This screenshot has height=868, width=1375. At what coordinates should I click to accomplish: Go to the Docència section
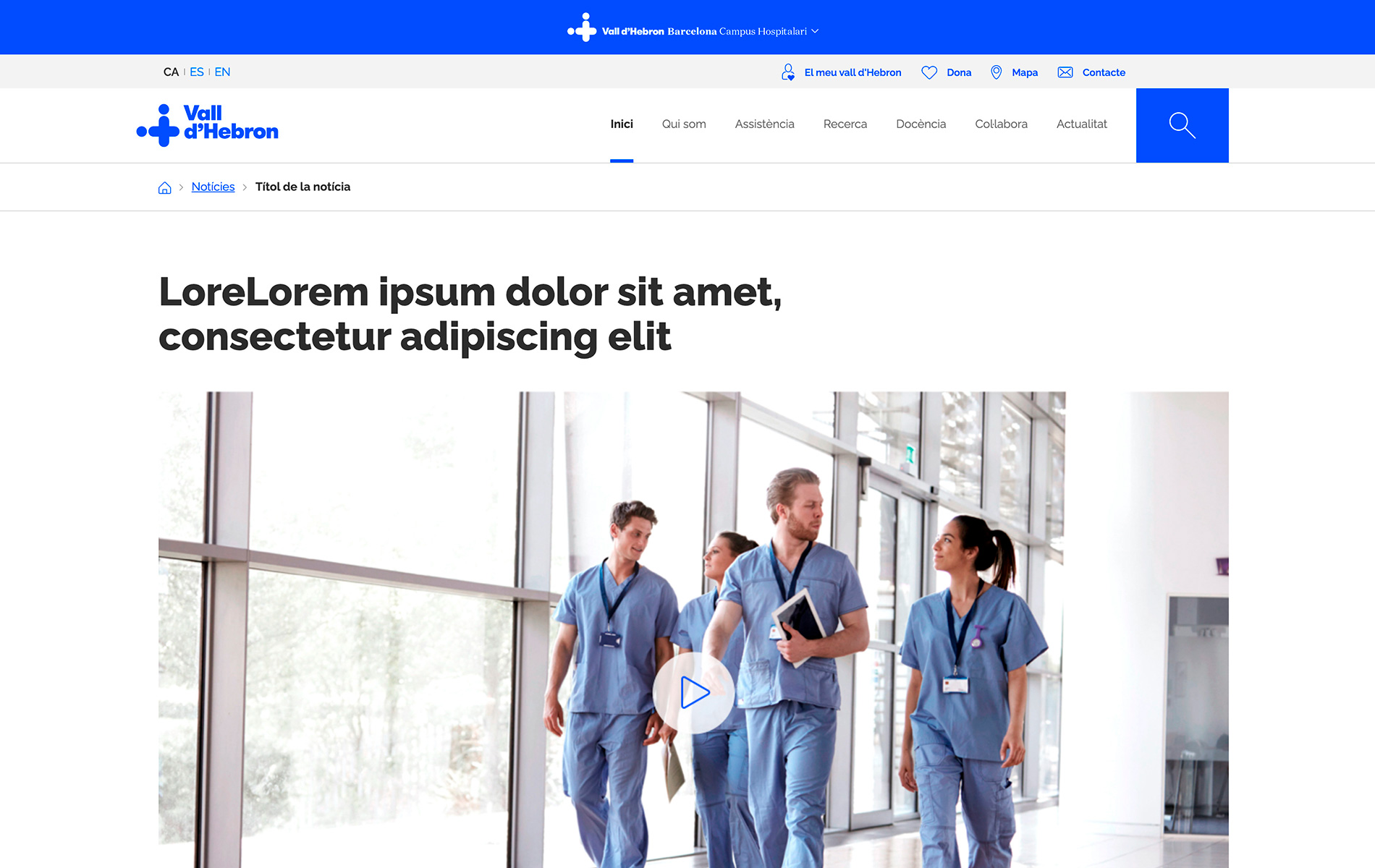pyautogui.click(x=921, y=124)
